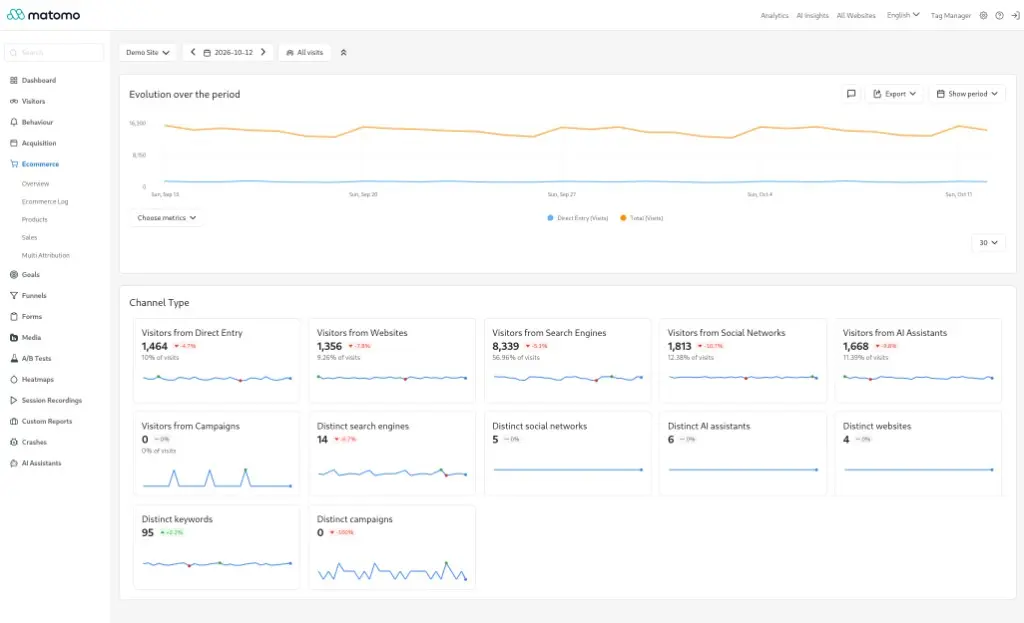Click the Visitors from Search Engines sparkline
Image resolution: width=1024 pixels, height=623 pixels.
coord(568,378)
